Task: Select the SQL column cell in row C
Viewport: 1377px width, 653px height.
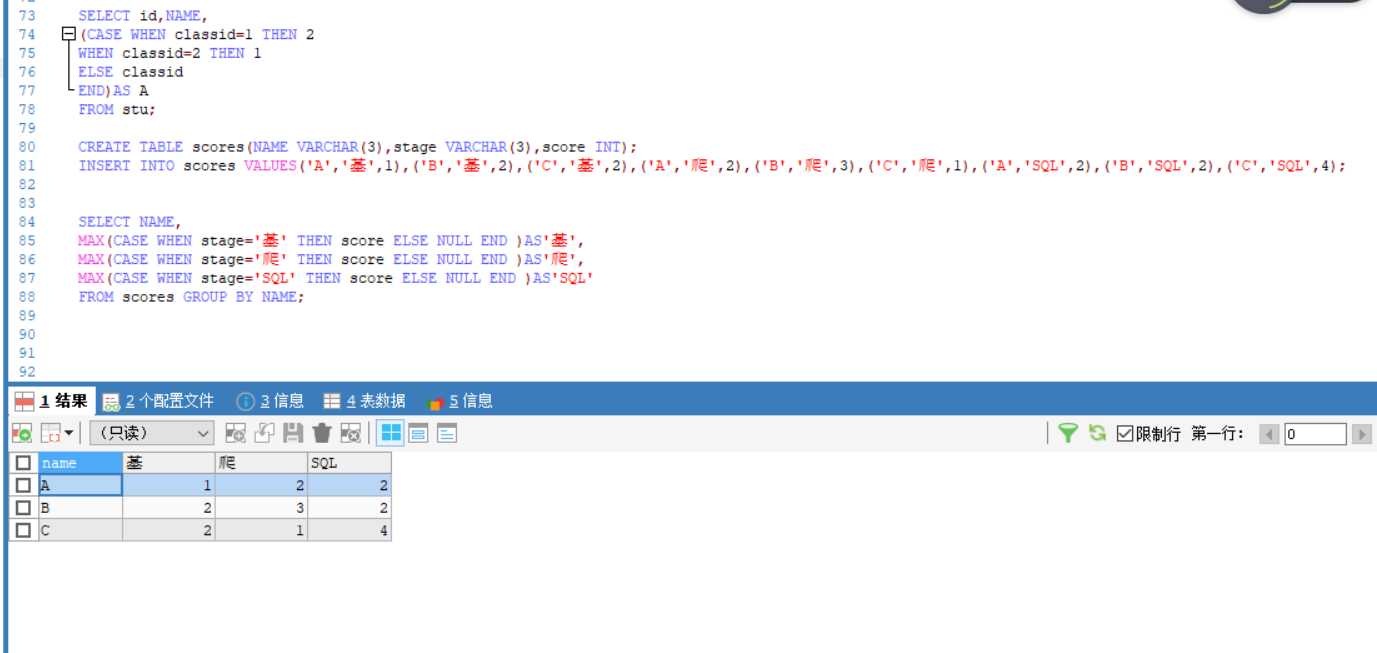Action: [x=349, y=531]
